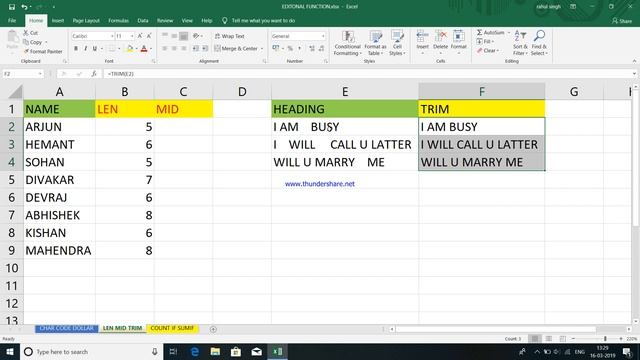The width and height of the screenshot is (640, 360).
Task: Save the workbook with the Save icon
Action: 11,7
